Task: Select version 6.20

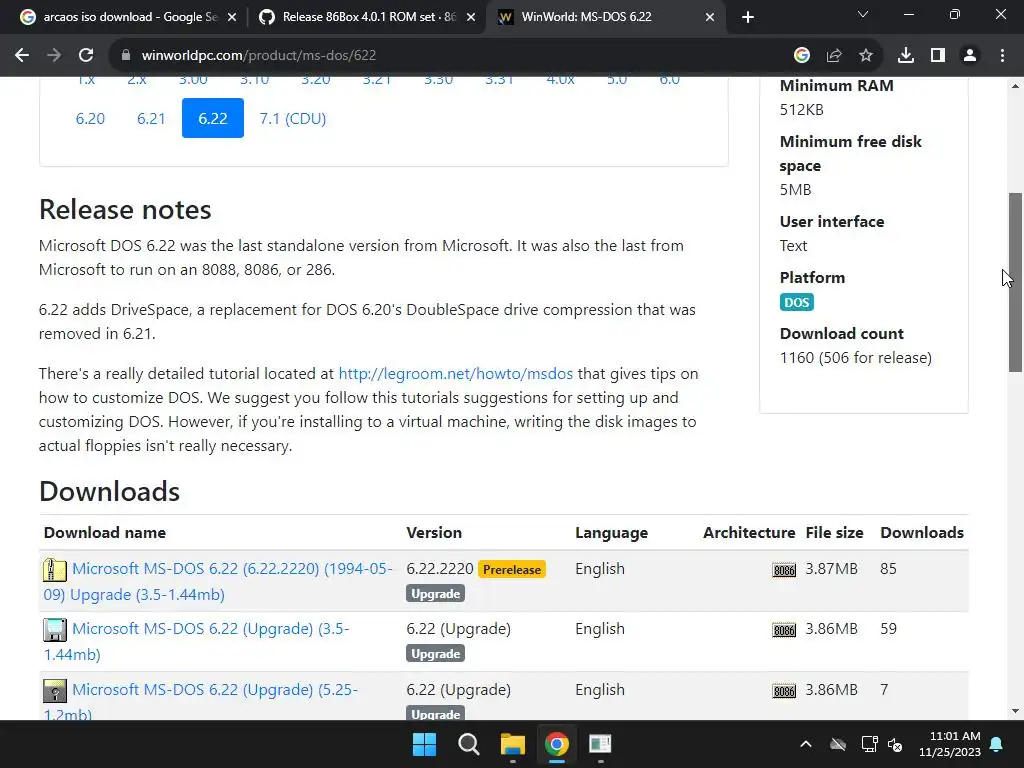Action: pyautogui.click(x=90, y=118)
